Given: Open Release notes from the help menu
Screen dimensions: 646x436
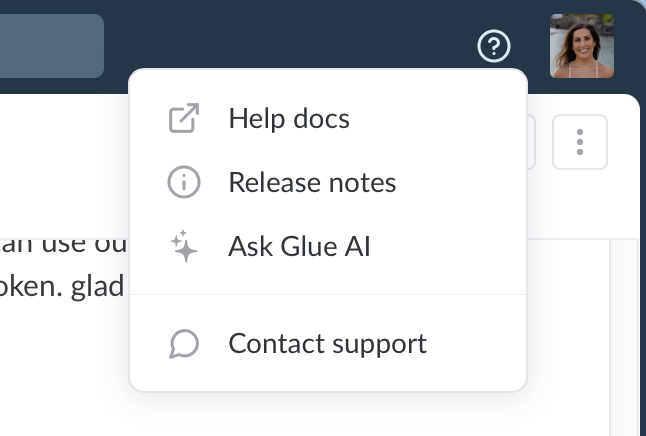Looking at the screenshot, I should pos(312,183).
